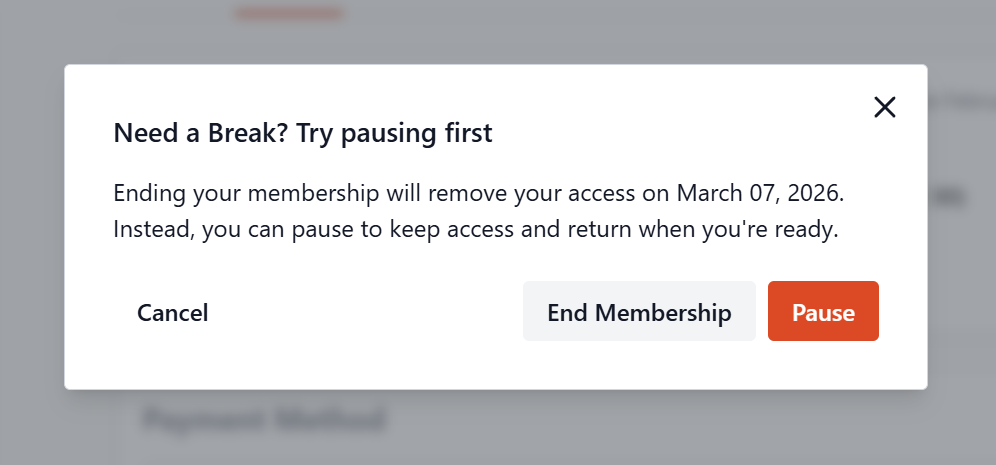This screenshot has width=996, height=465.
Task: Click the dimmed Payment Method heading behind dialog
Action: [263, 420]
